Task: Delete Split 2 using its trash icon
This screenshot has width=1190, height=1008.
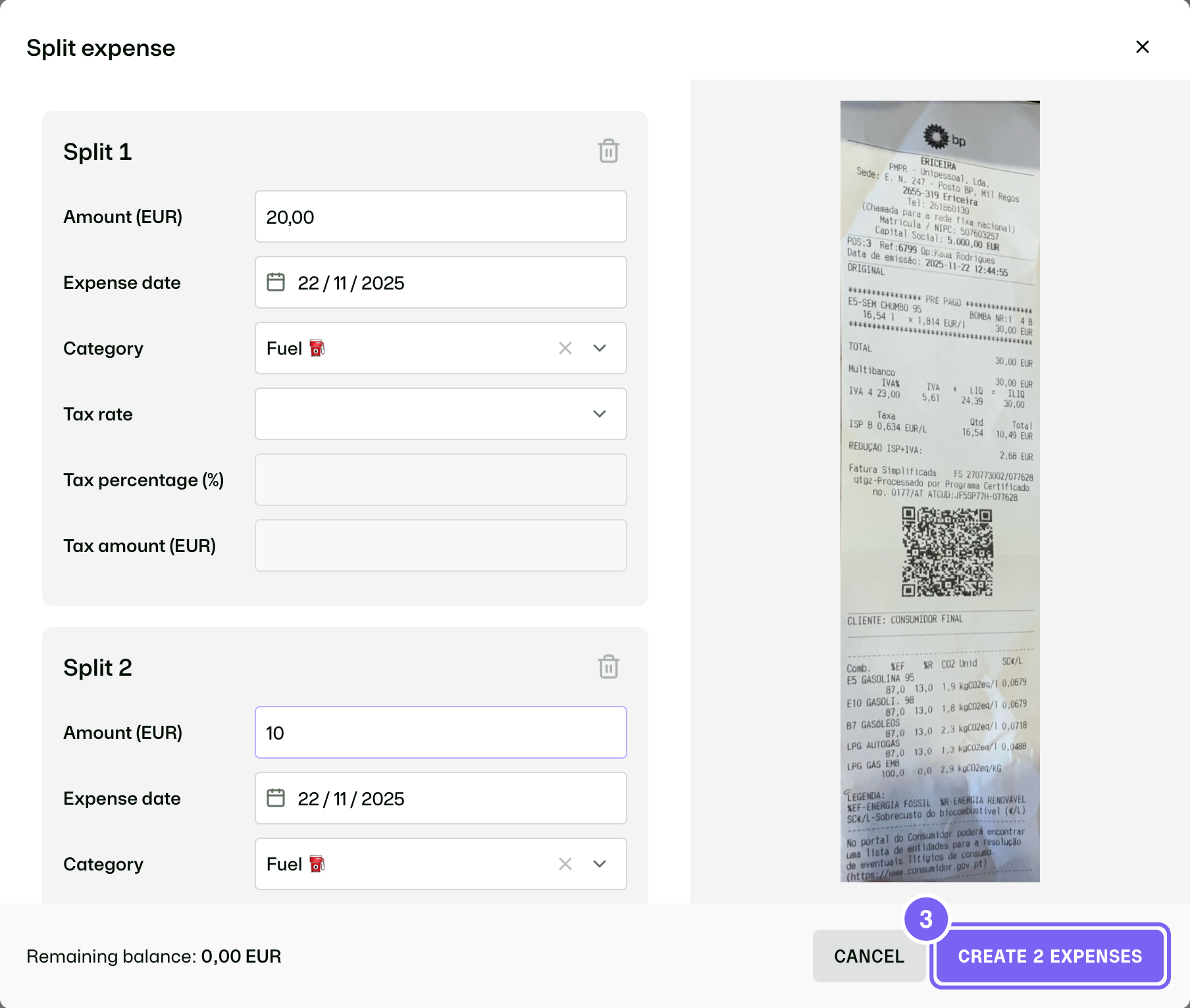Action: pyautogui.click(x=609, y=667)
